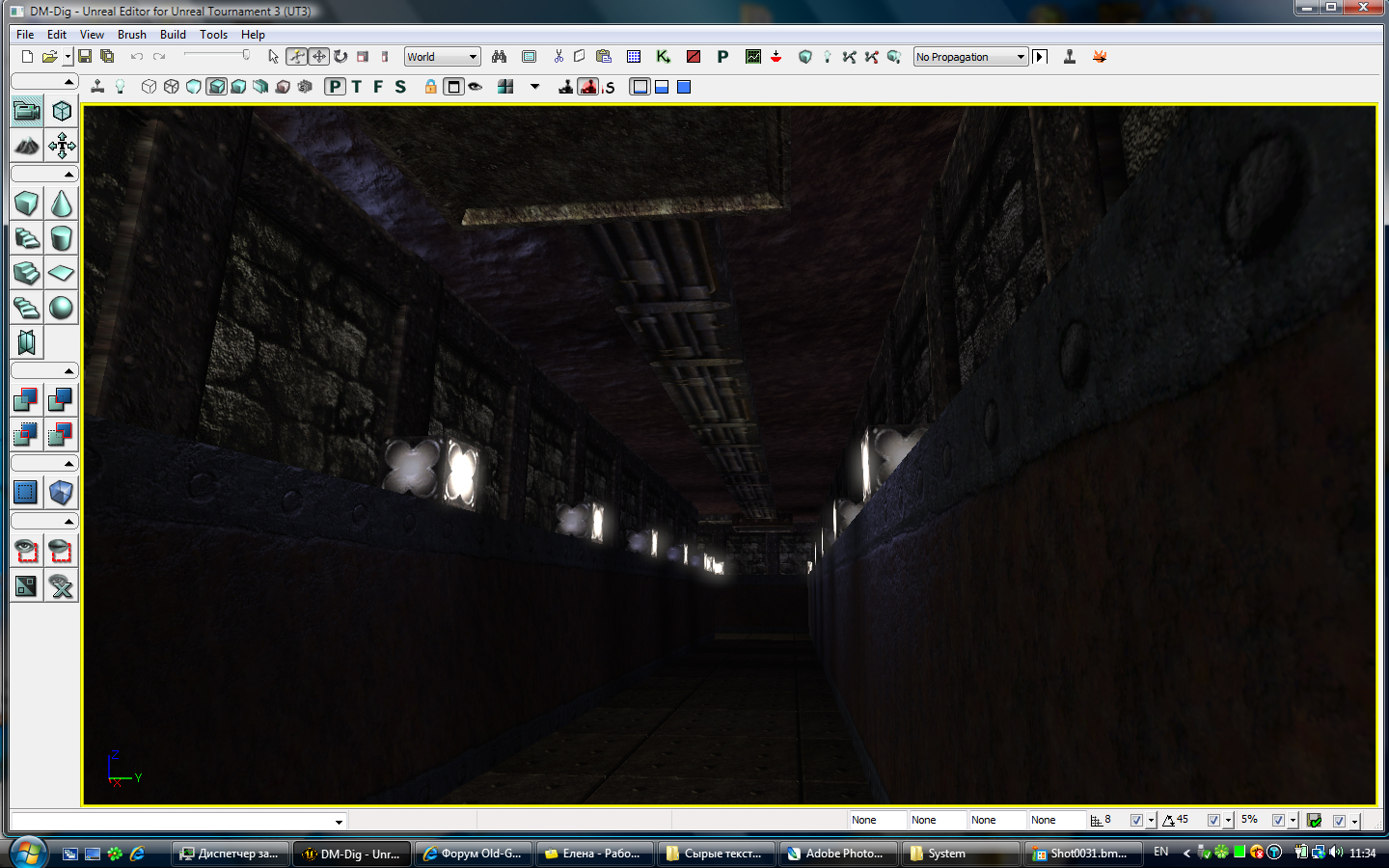The image size is (1389, 868).
Task: Switch viewport to Top view (T)
Action: point(356,87)
